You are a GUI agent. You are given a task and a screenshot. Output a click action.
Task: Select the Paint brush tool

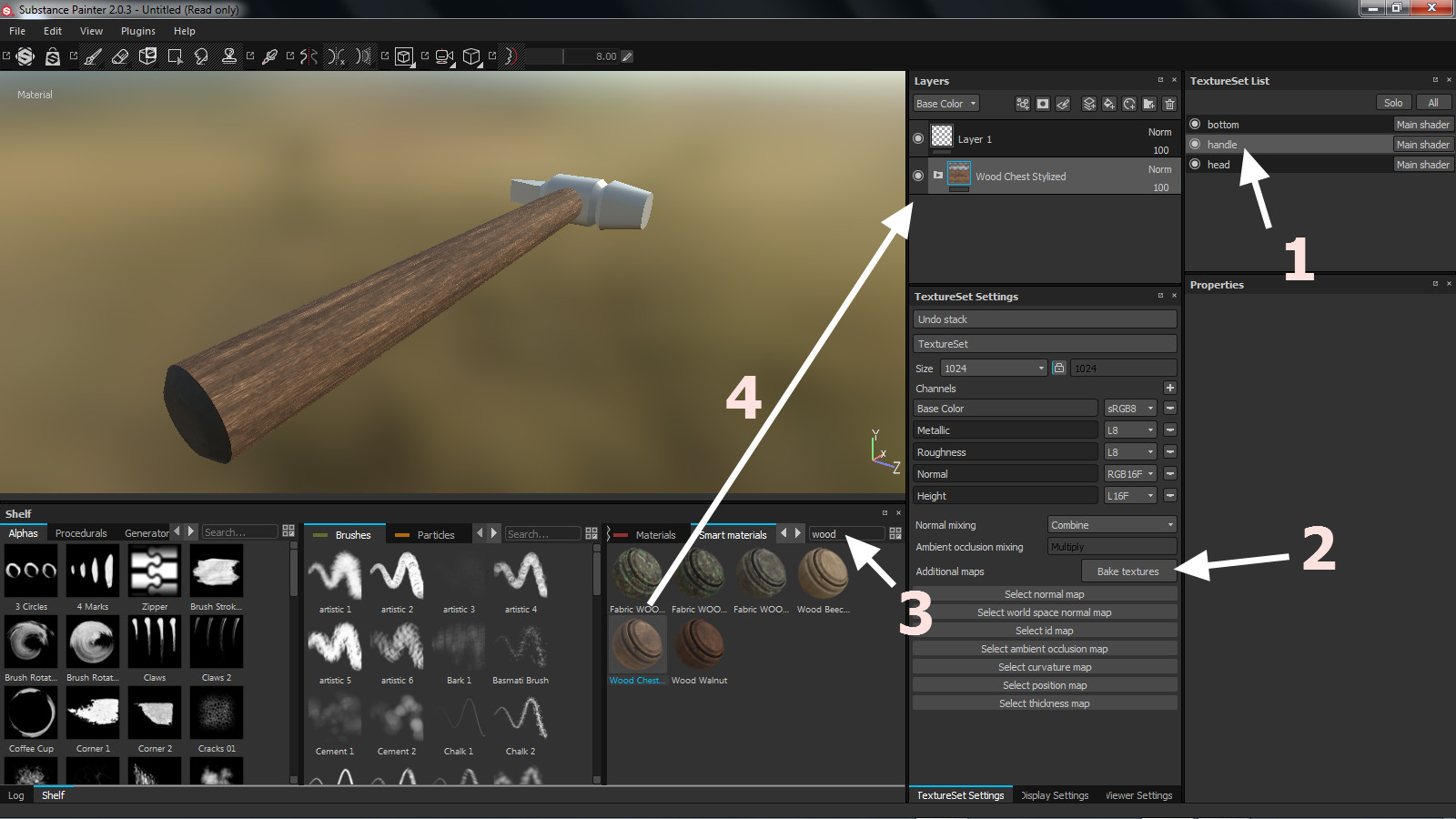coord(93,56)
